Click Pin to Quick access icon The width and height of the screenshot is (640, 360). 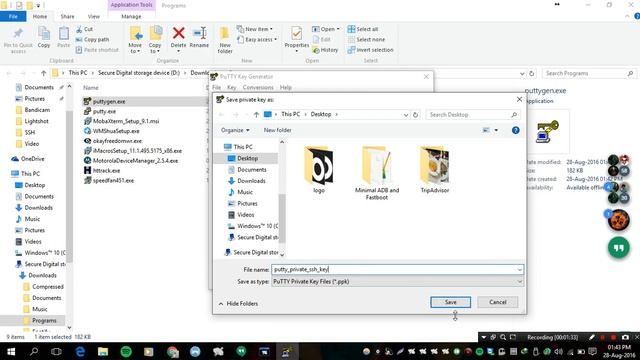click(18, 33)
